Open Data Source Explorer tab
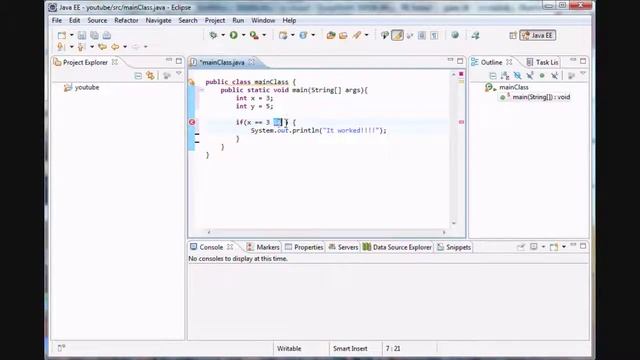 click(x=397, y=247)
